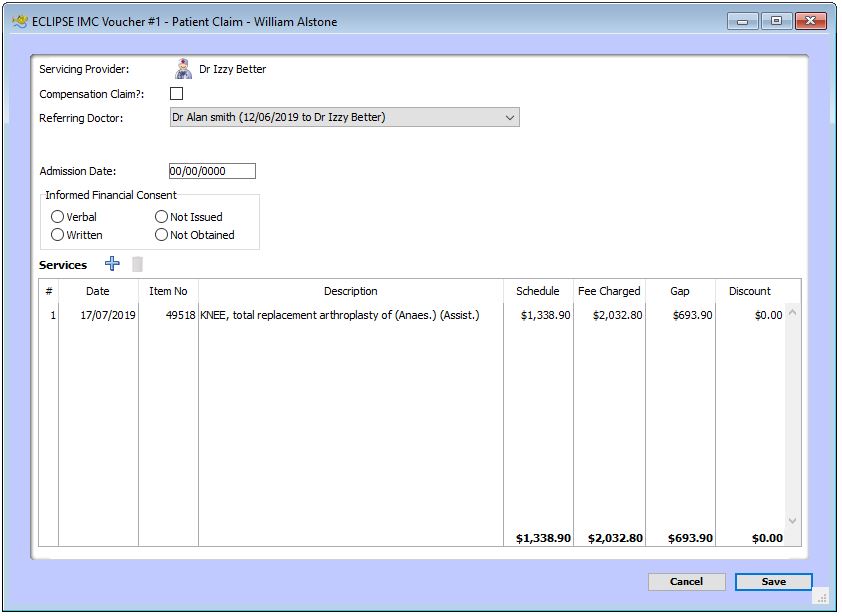This screenshot has height=616, width=842.
Task: Enable the Compensation Claim checkbox
Action: click(x=175, y=92)
